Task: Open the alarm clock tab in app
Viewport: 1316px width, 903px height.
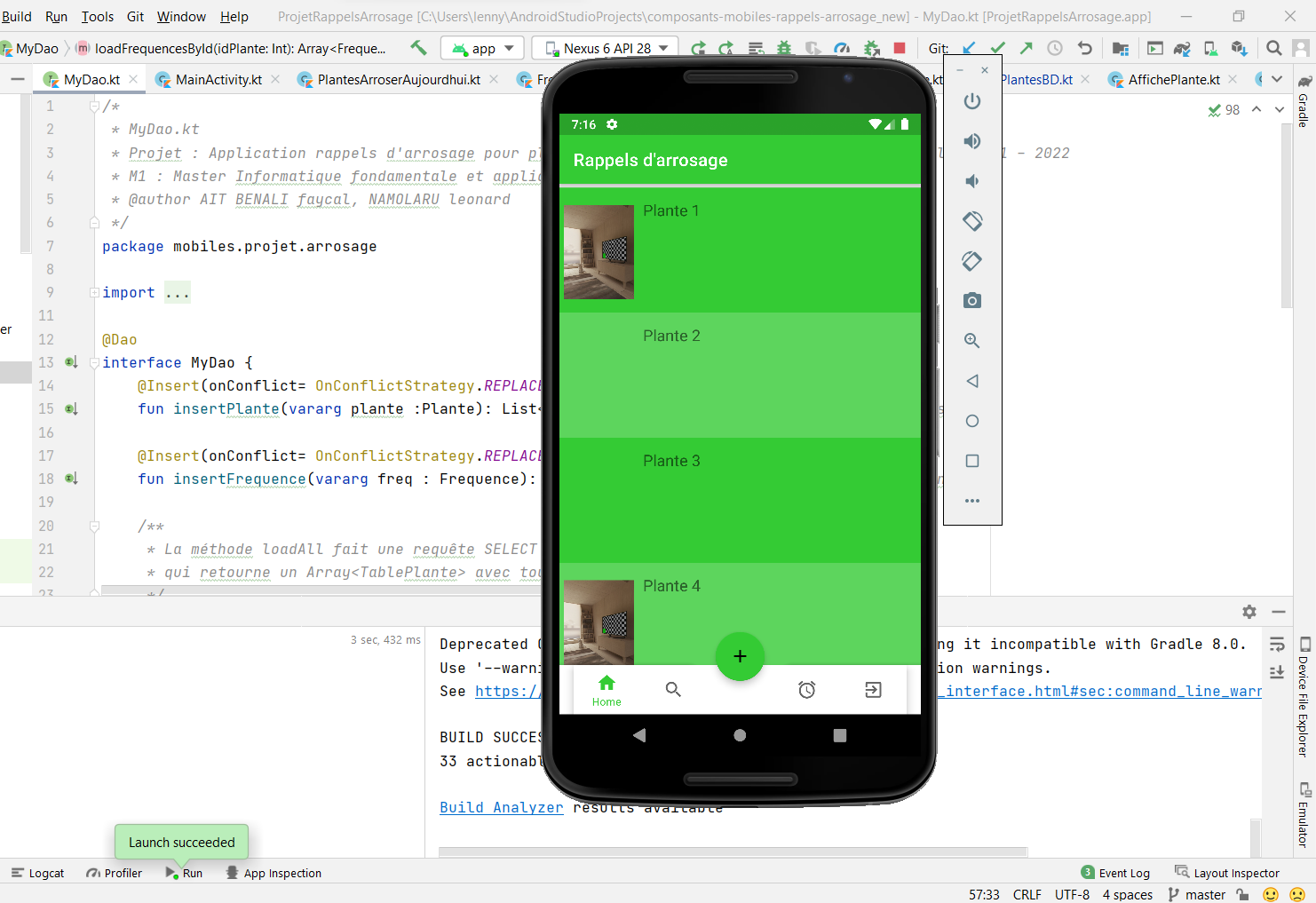Action: click(x=806, y=690)
